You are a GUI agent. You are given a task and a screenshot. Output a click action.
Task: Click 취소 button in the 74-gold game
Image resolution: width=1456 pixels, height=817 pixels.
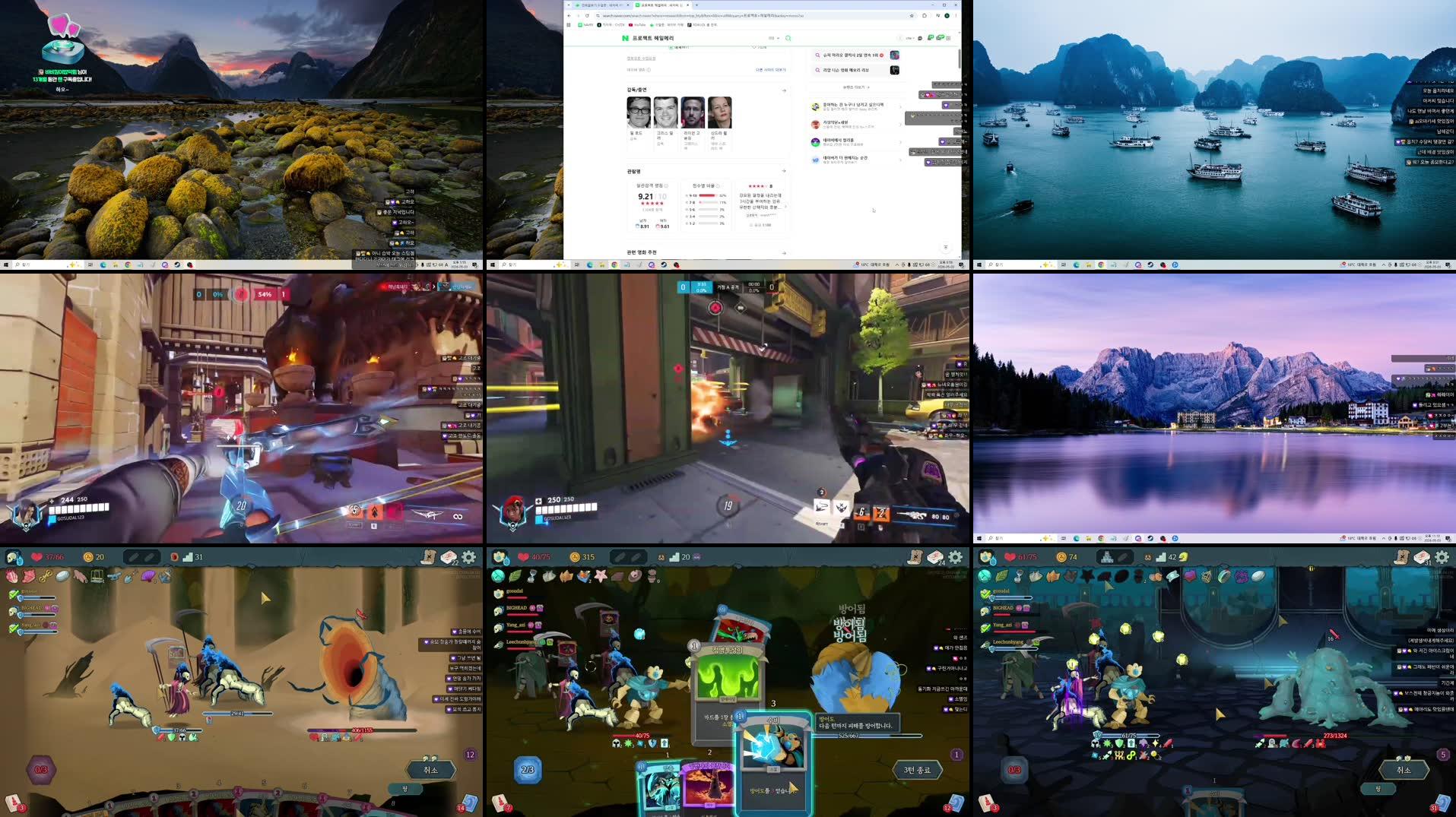click(x=1403, y=770)
